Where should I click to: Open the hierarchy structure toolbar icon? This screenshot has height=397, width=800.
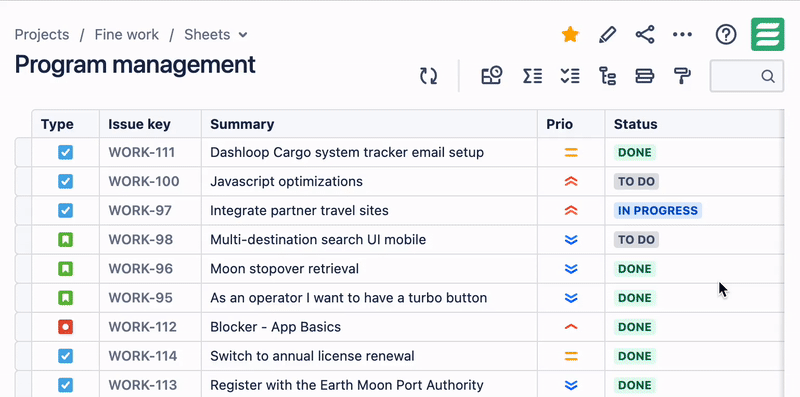coord(607,76)
